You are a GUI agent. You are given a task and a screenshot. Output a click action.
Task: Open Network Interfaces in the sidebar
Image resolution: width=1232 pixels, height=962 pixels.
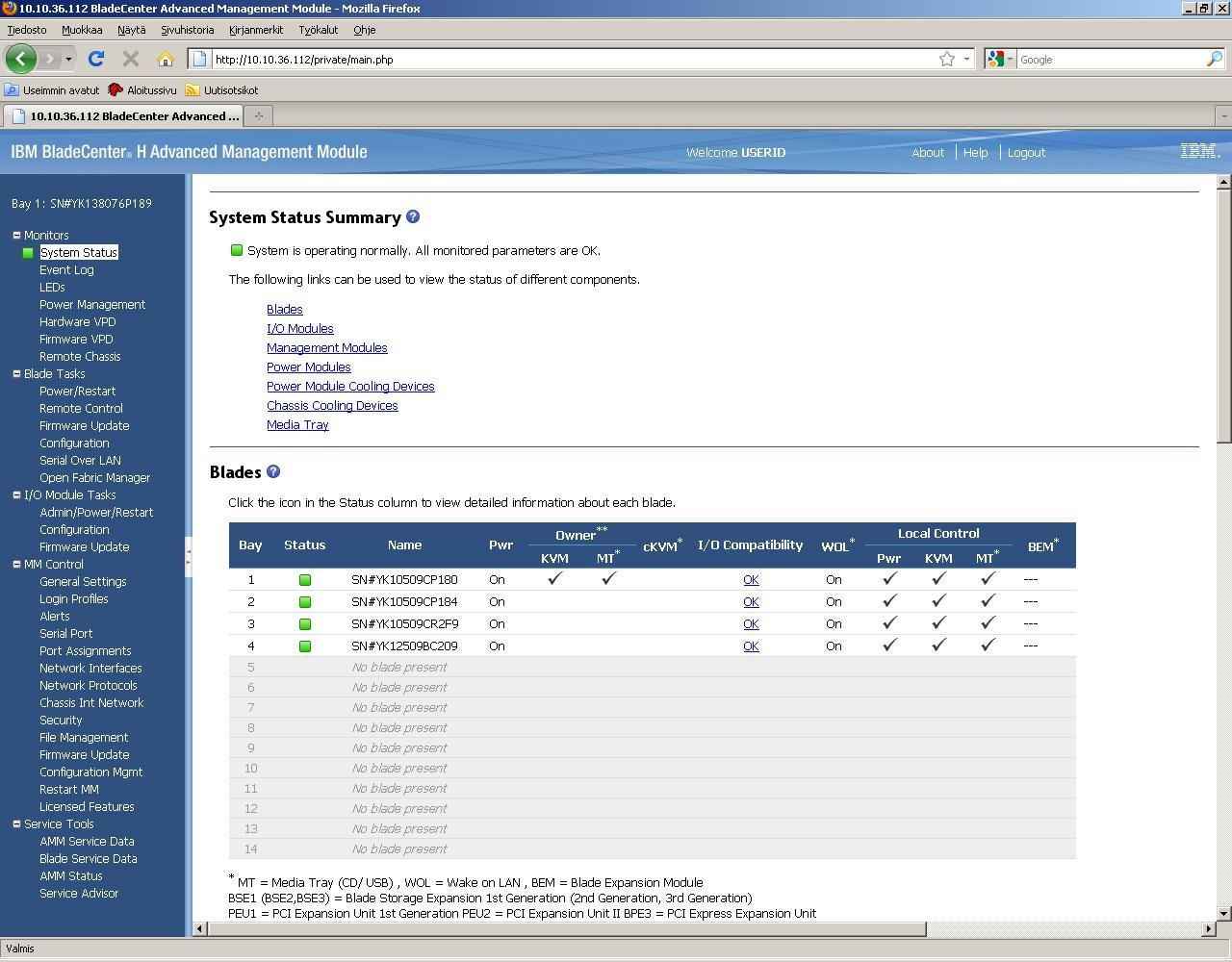coord(90,668)
